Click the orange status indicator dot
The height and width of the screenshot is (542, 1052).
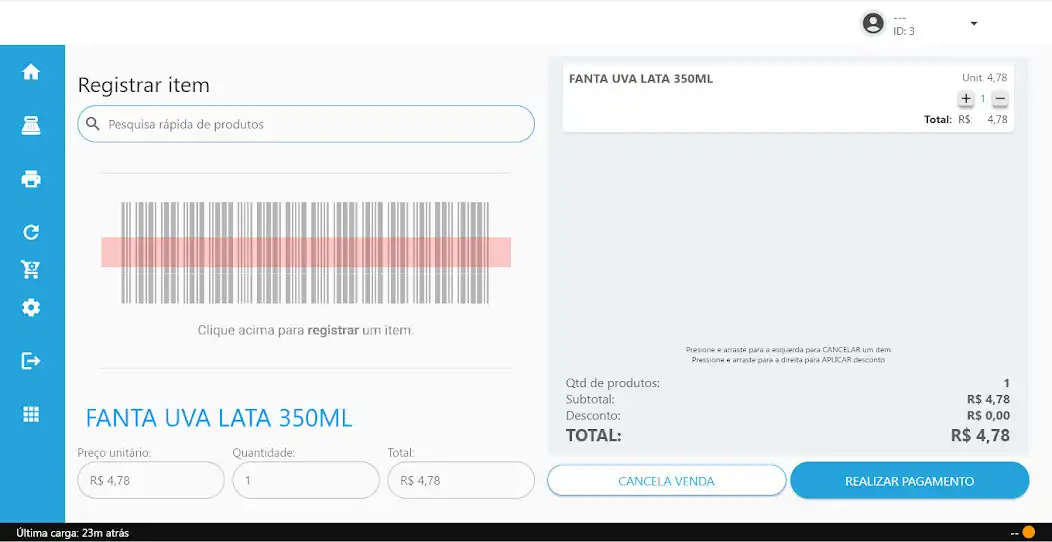1028,533
